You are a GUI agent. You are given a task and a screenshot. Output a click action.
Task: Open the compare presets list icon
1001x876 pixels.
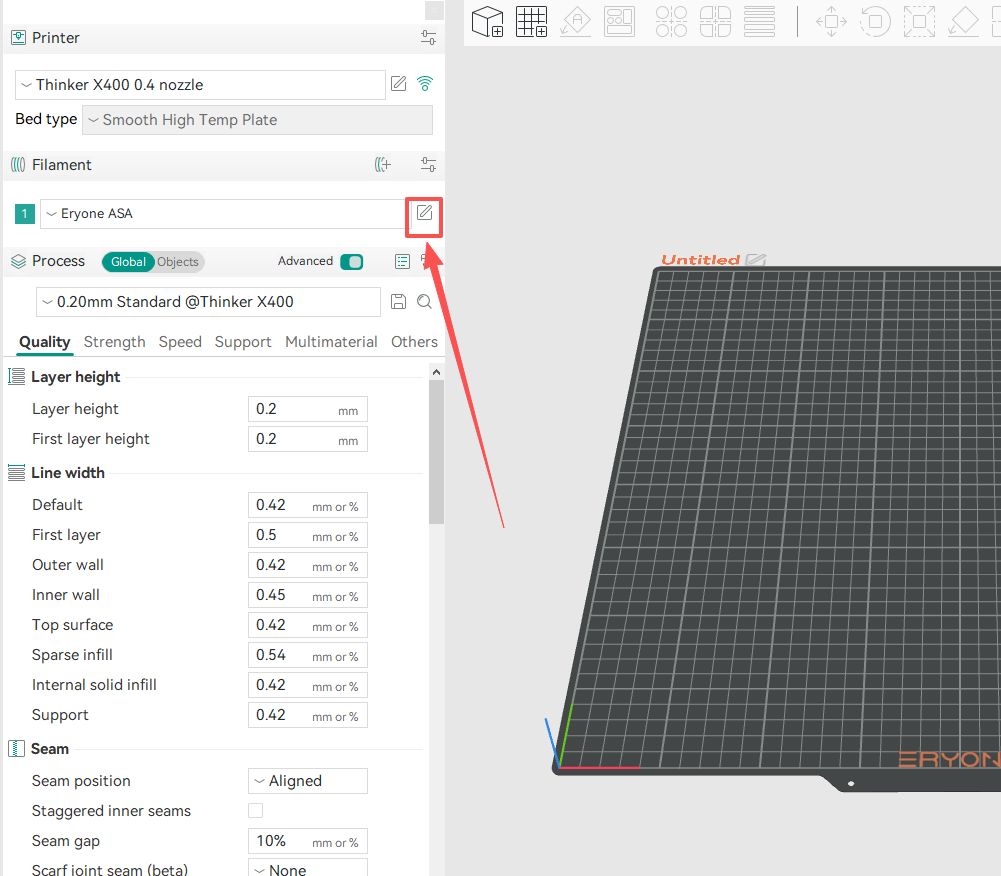402,262
